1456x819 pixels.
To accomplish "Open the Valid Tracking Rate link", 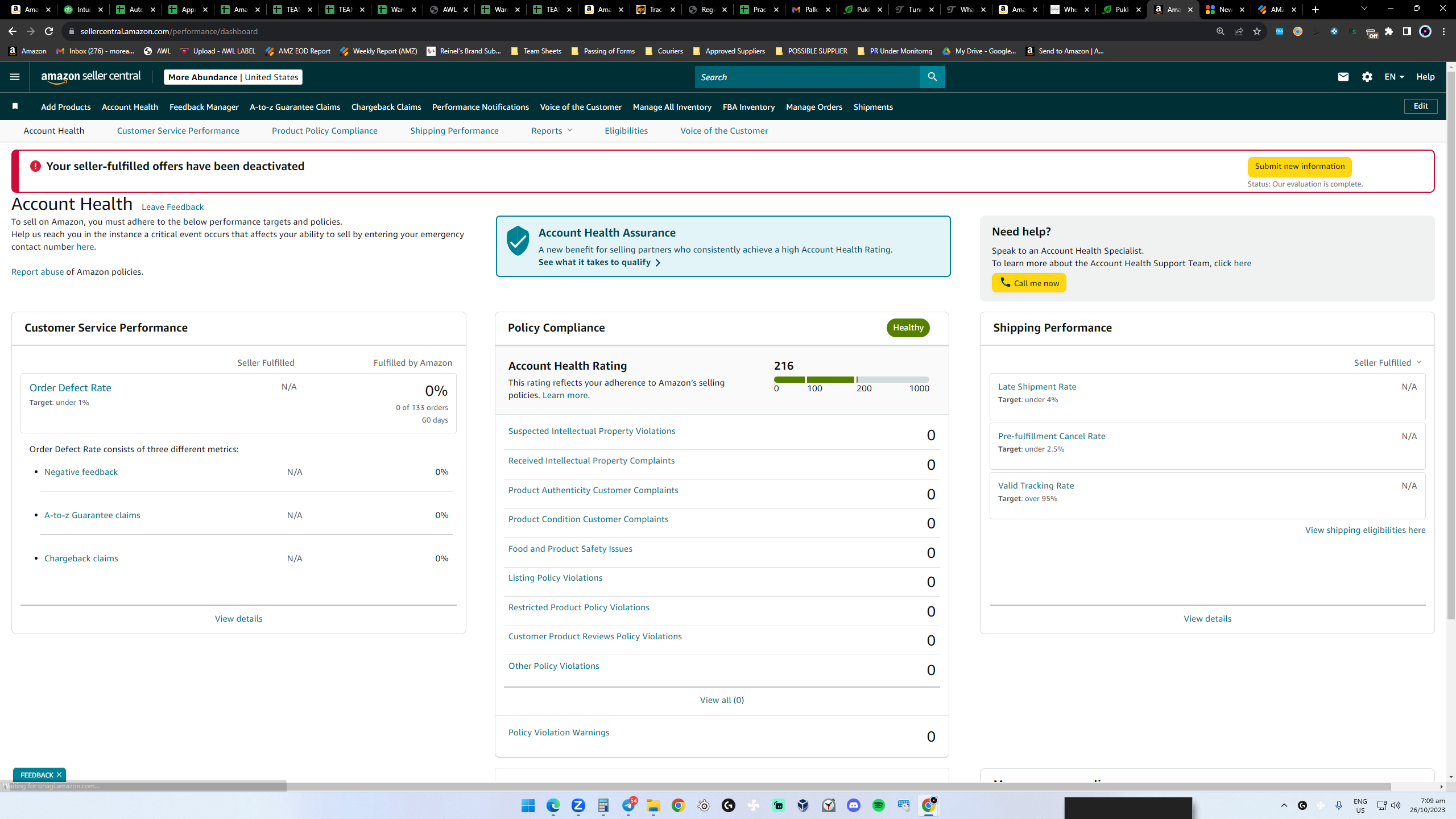I will (1036, 486).
